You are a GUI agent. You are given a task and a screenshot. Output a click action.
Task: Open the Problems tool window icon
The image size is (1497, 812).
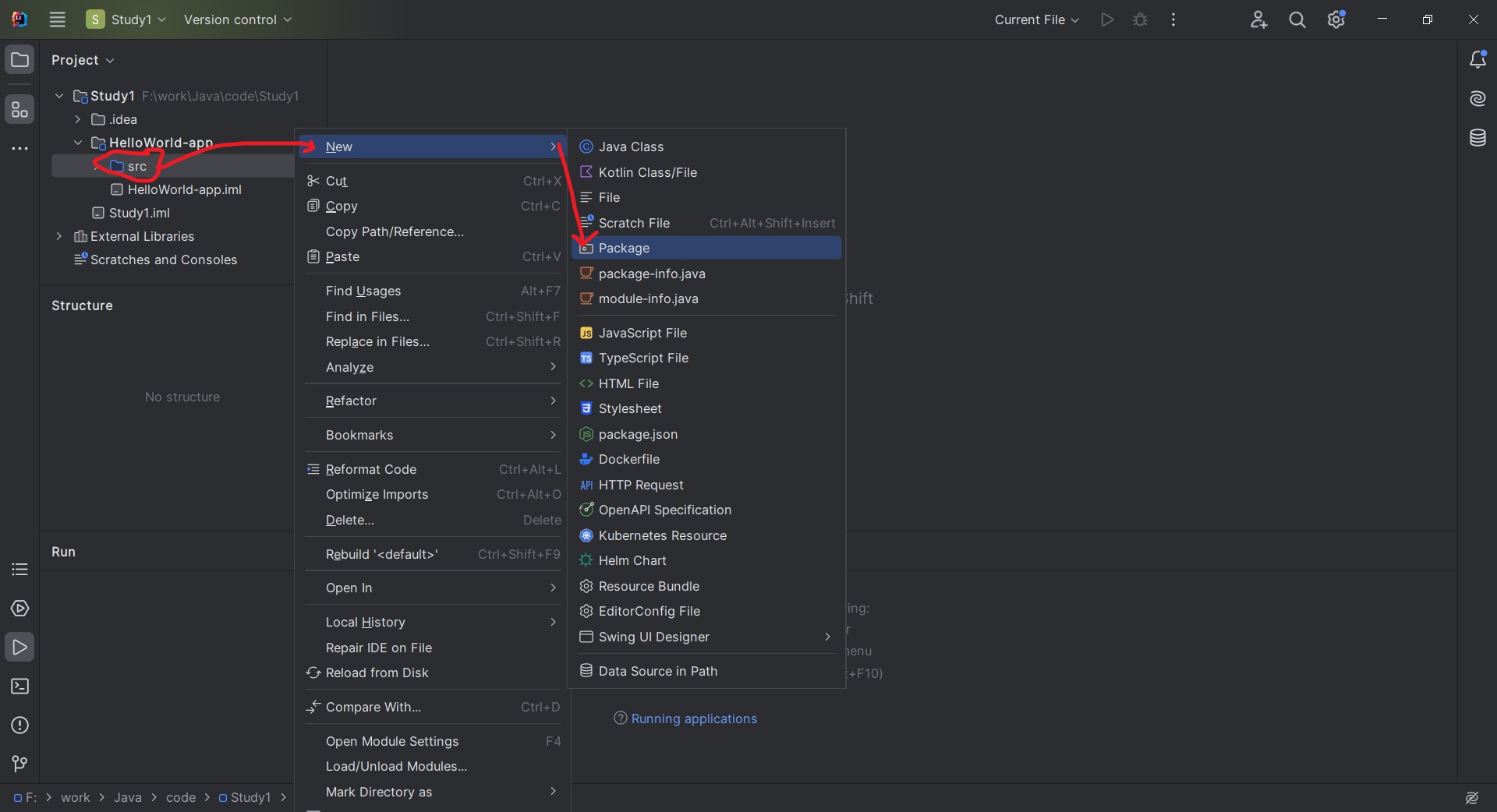[x=19, y=725]
